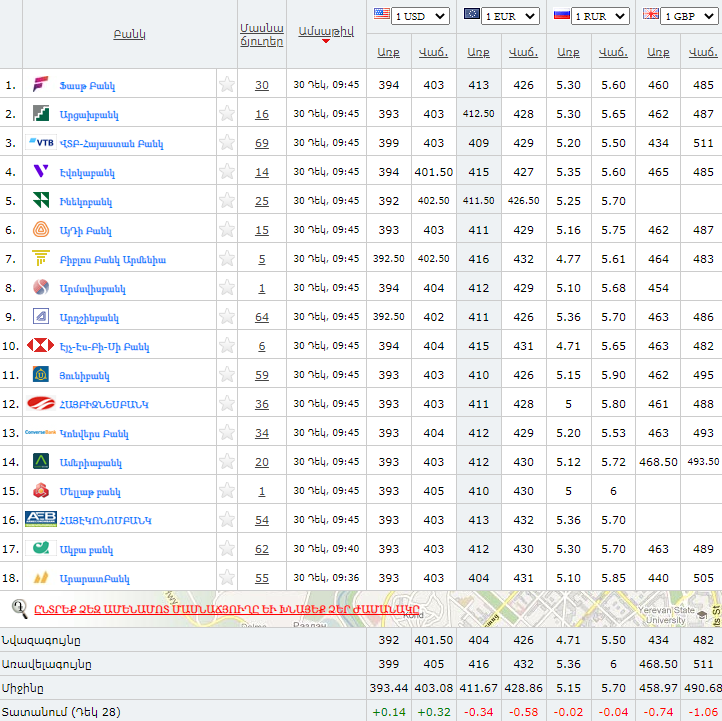Open the 1 USD currency dropdown
The image size is (722, 721).
[420, 16]
